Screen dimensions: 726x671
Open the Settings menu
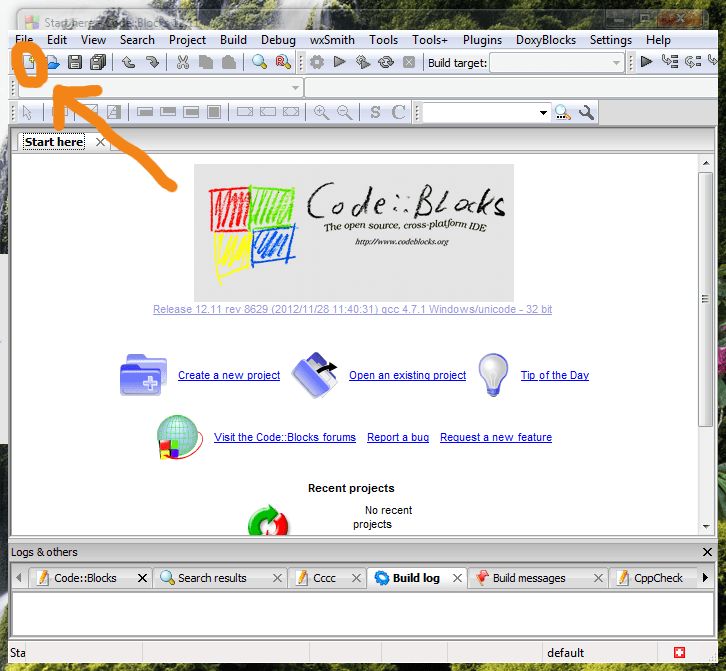[x=611, y=40]
